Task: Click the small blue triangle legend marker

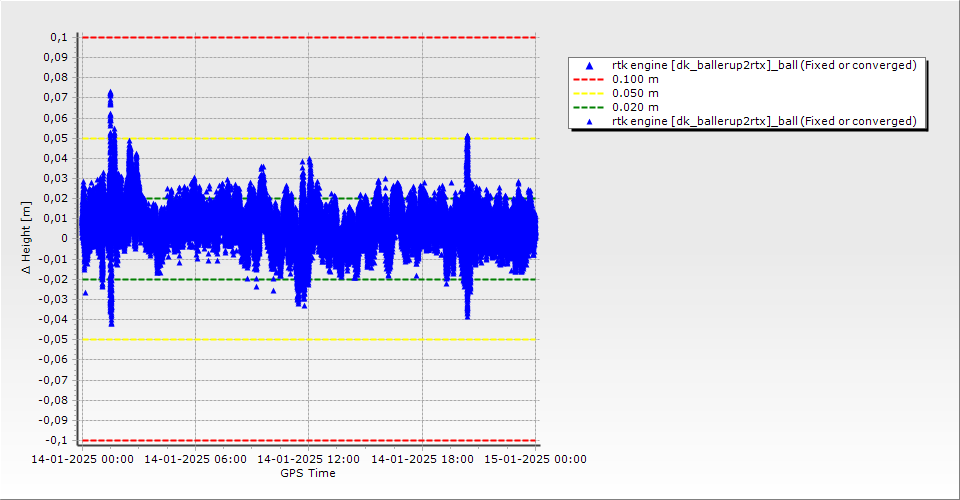Action: point(589,122)
